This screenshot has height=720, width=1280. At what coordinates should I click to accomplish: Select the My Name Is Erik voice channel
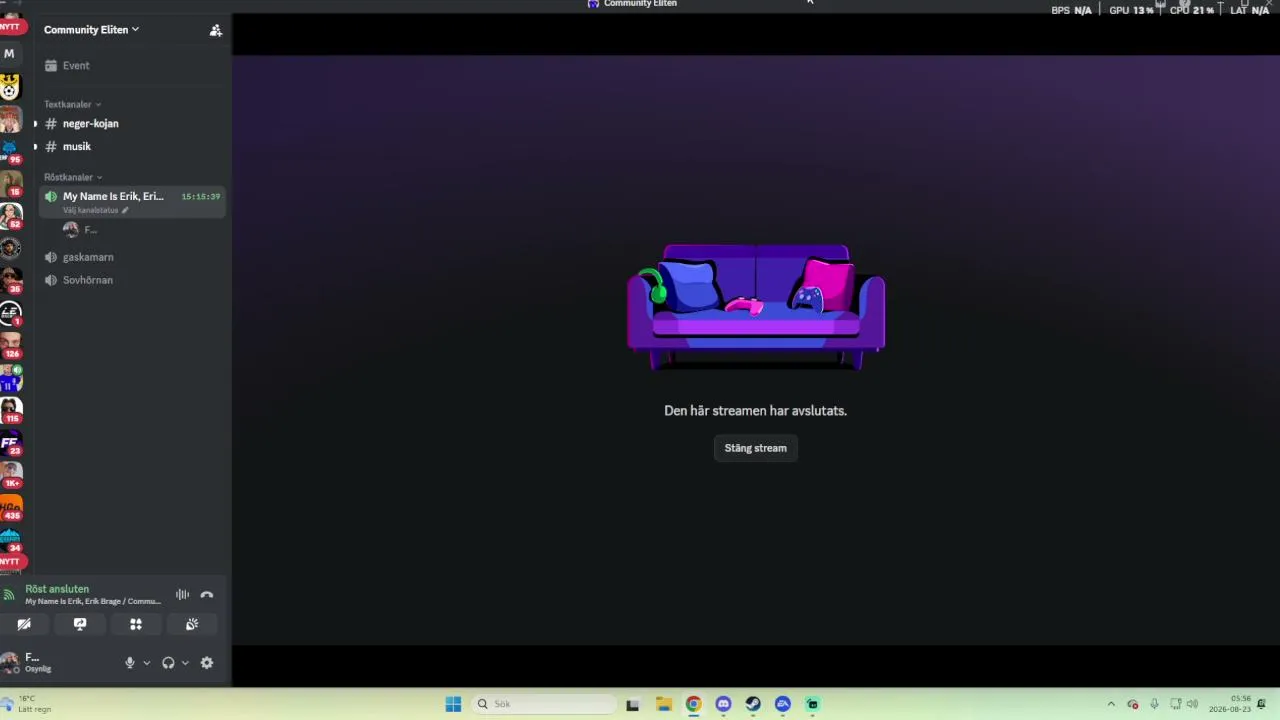(x=131, y=201)
